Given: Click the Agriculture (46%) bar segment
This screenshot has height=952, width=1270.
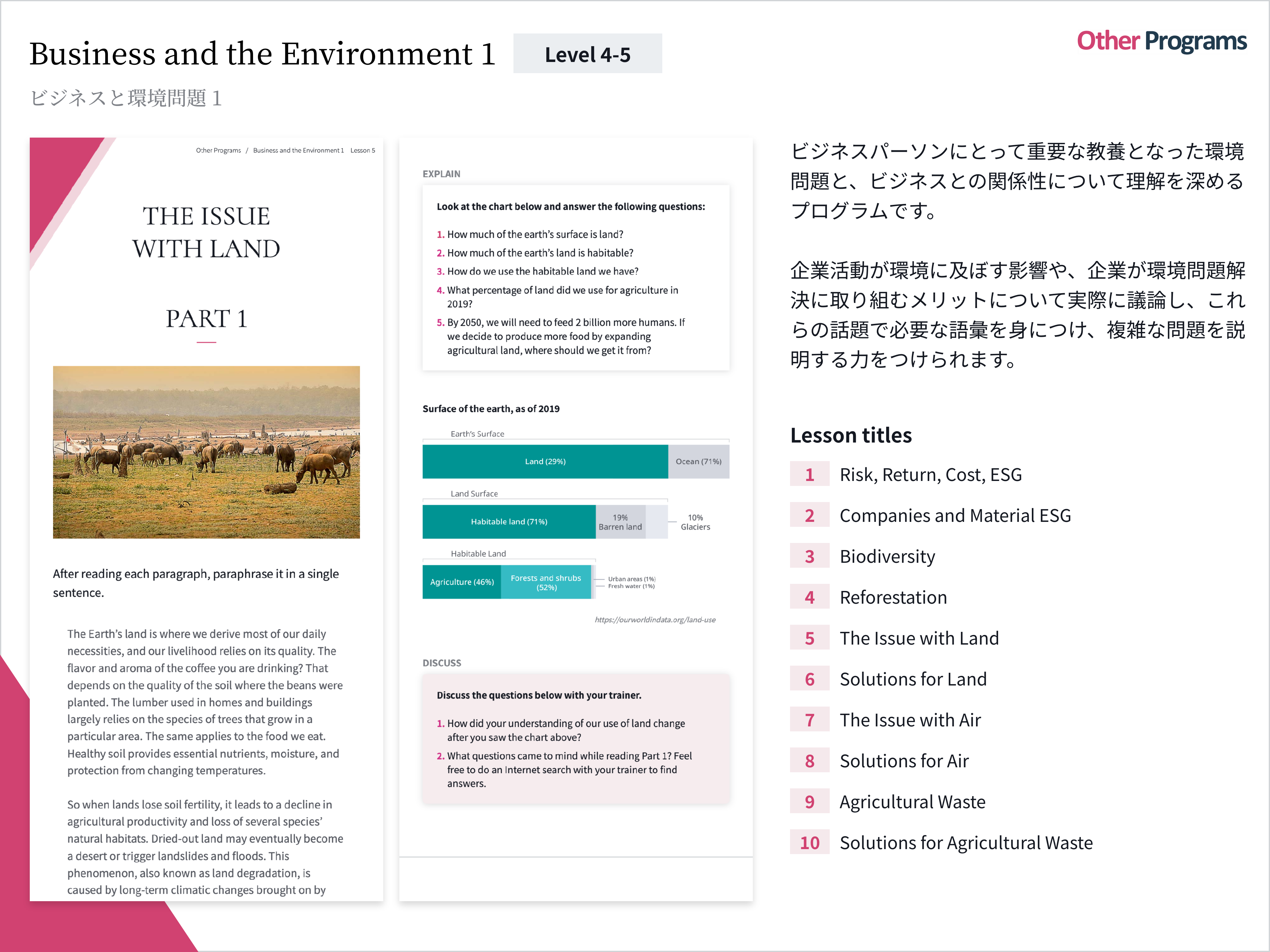Looking at the screenshot, I should point(462,582).
